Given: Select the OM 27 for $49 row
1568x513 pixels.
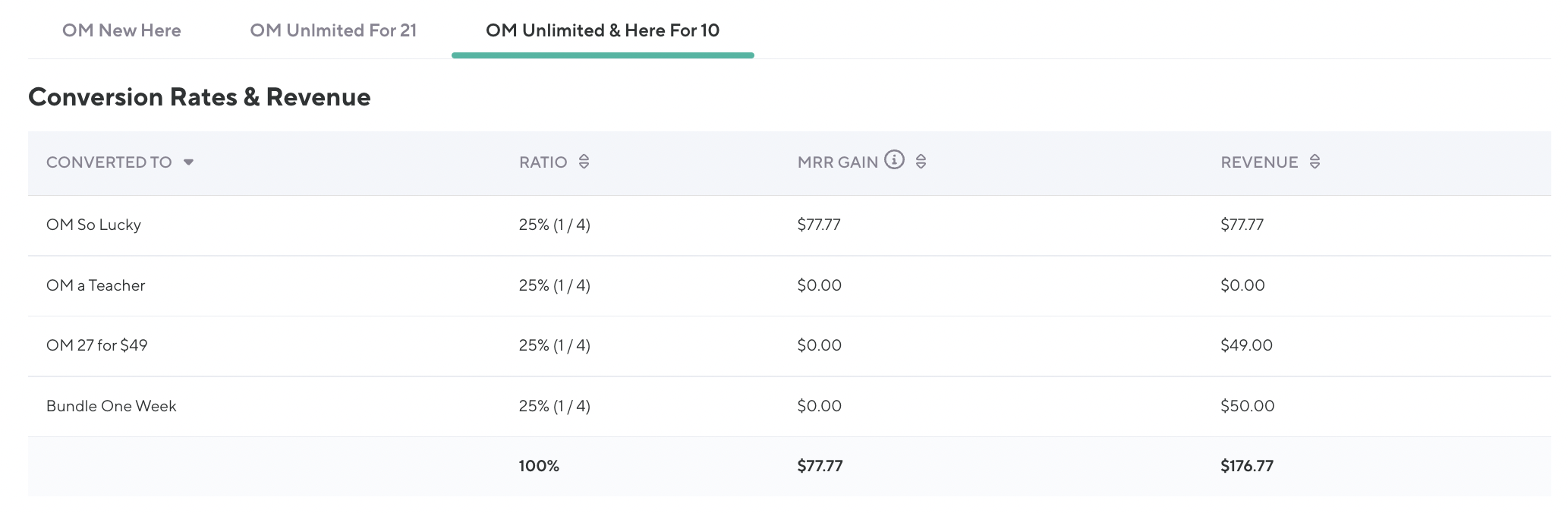Looking at the screenshot, I should click(96, 345).
